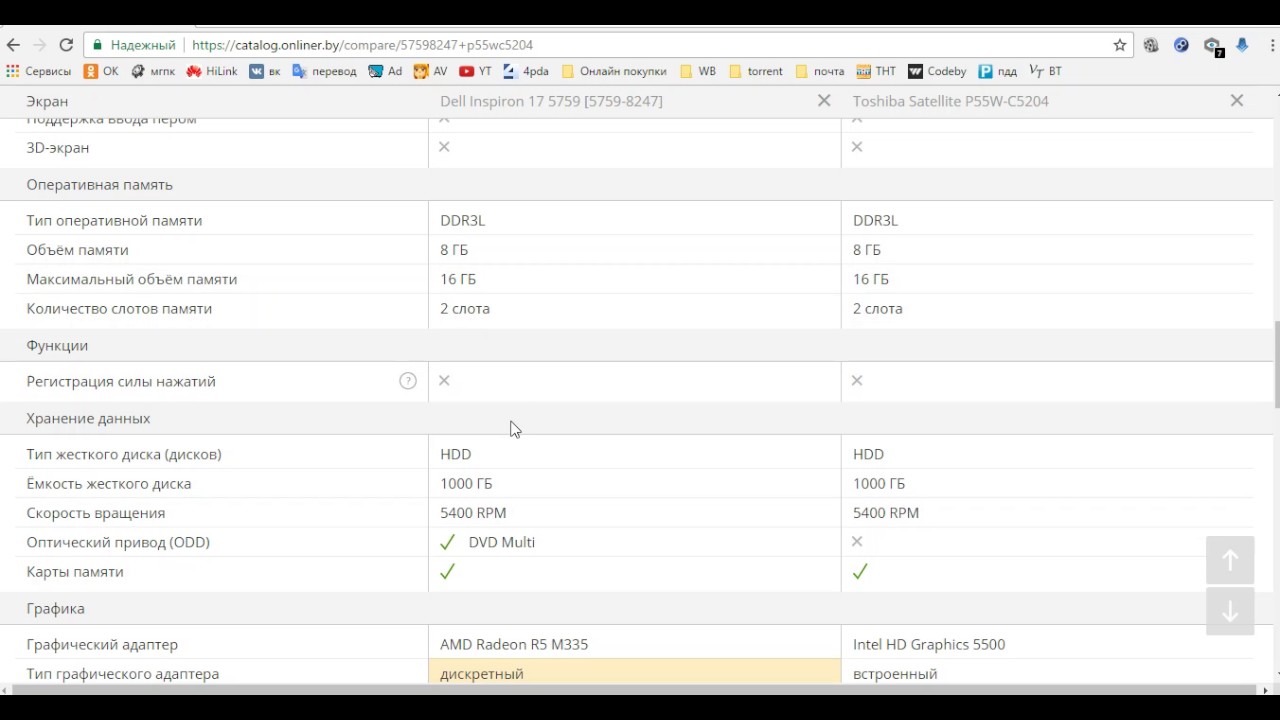Image resolution: width=1280 pixels, height=720 pixels.
Task: Click Dell's AMD Radeon R5 M335 cell
Action: pos(634,645)
